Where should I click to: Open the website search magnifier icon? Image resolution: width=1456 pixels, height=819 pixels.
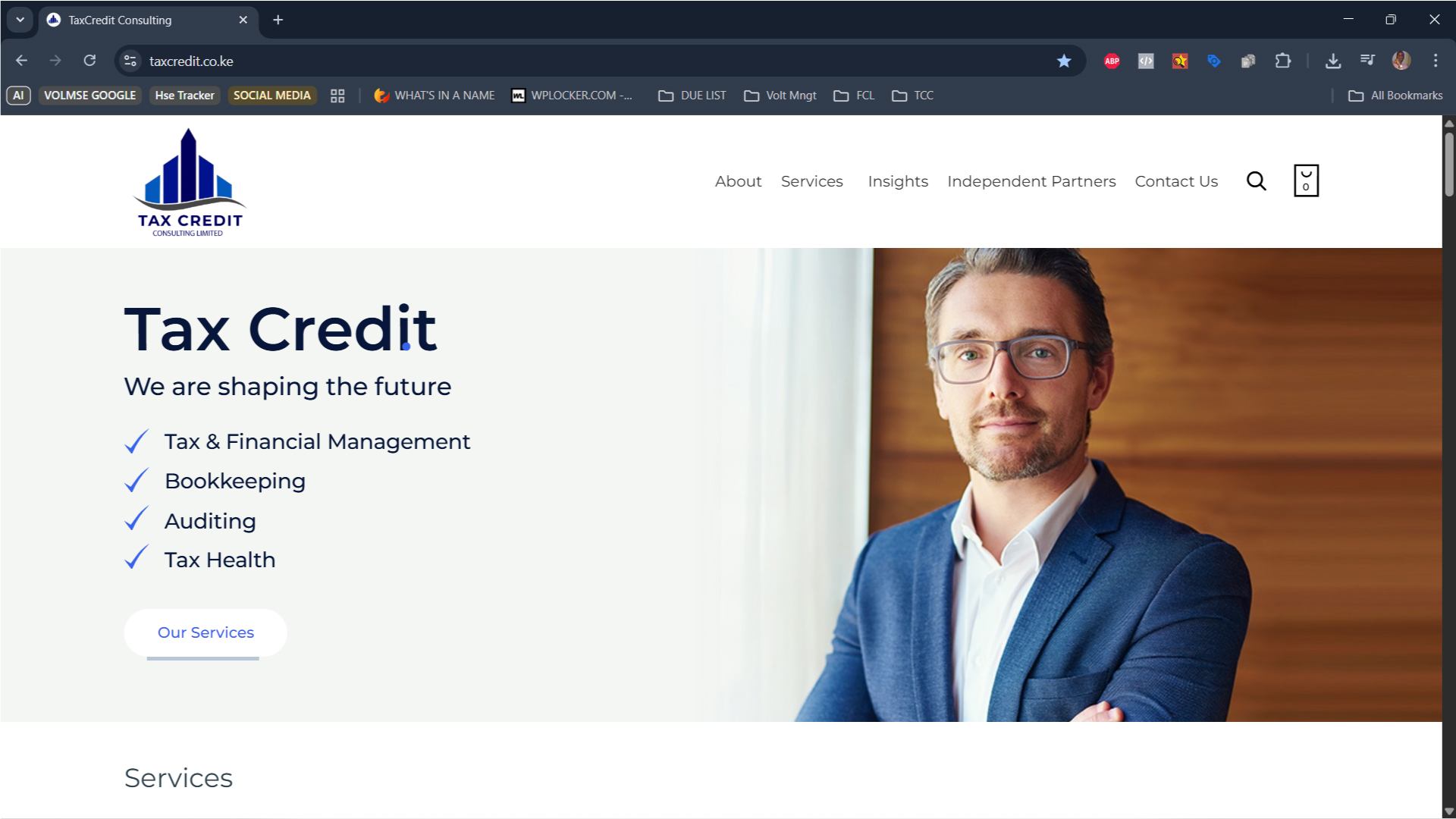[x=1257, y=181]
